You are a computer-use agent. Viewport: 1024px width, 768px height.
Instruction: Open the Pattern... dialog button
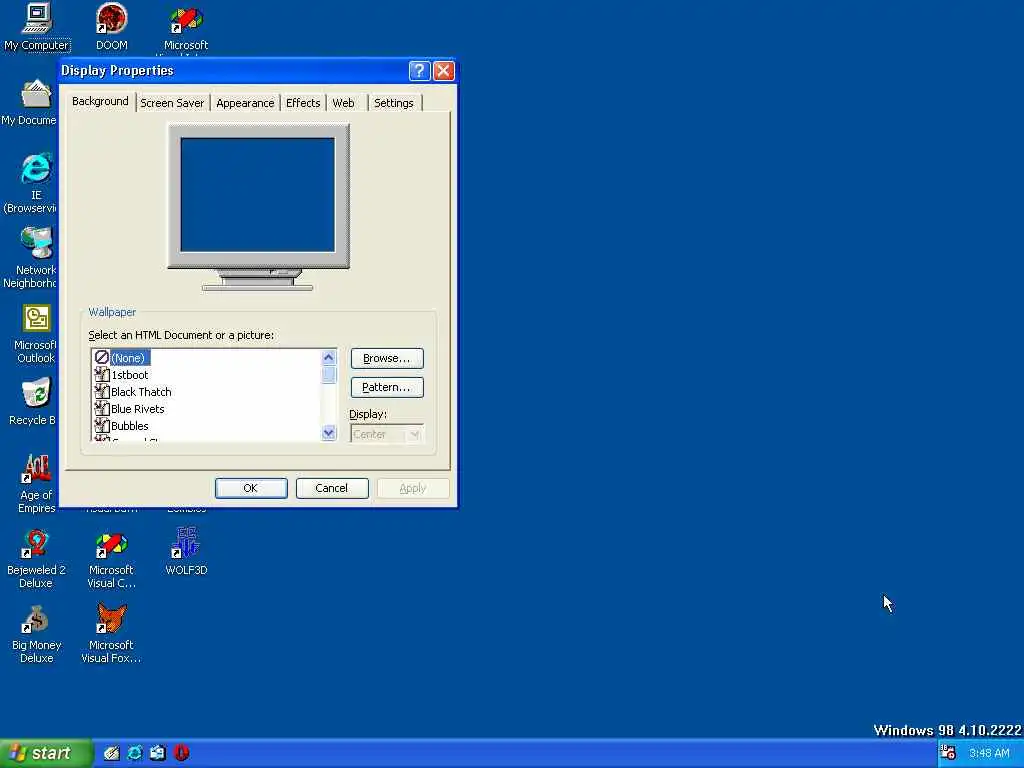(x=387, y=387)
